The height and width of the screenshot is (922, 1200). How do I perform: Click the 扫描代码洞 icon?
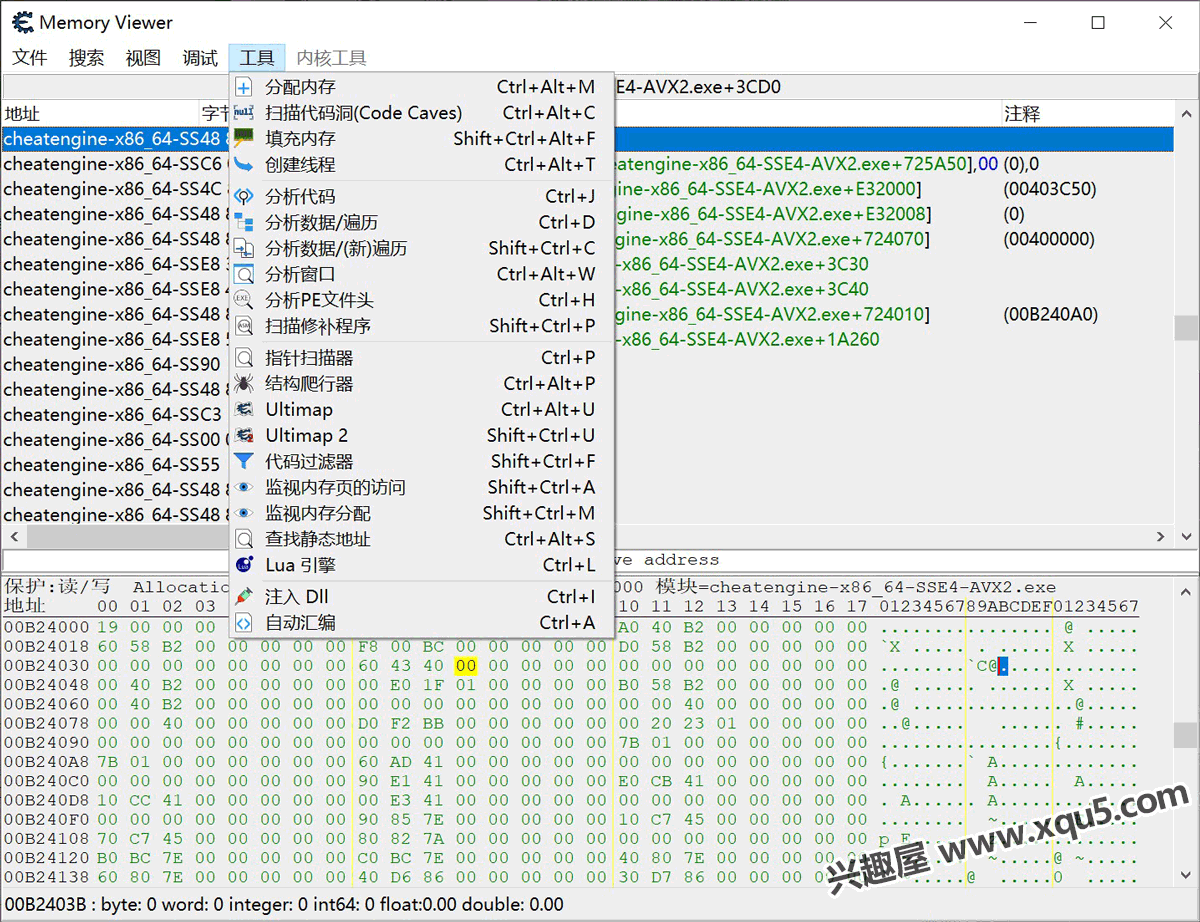click(244, 113)
